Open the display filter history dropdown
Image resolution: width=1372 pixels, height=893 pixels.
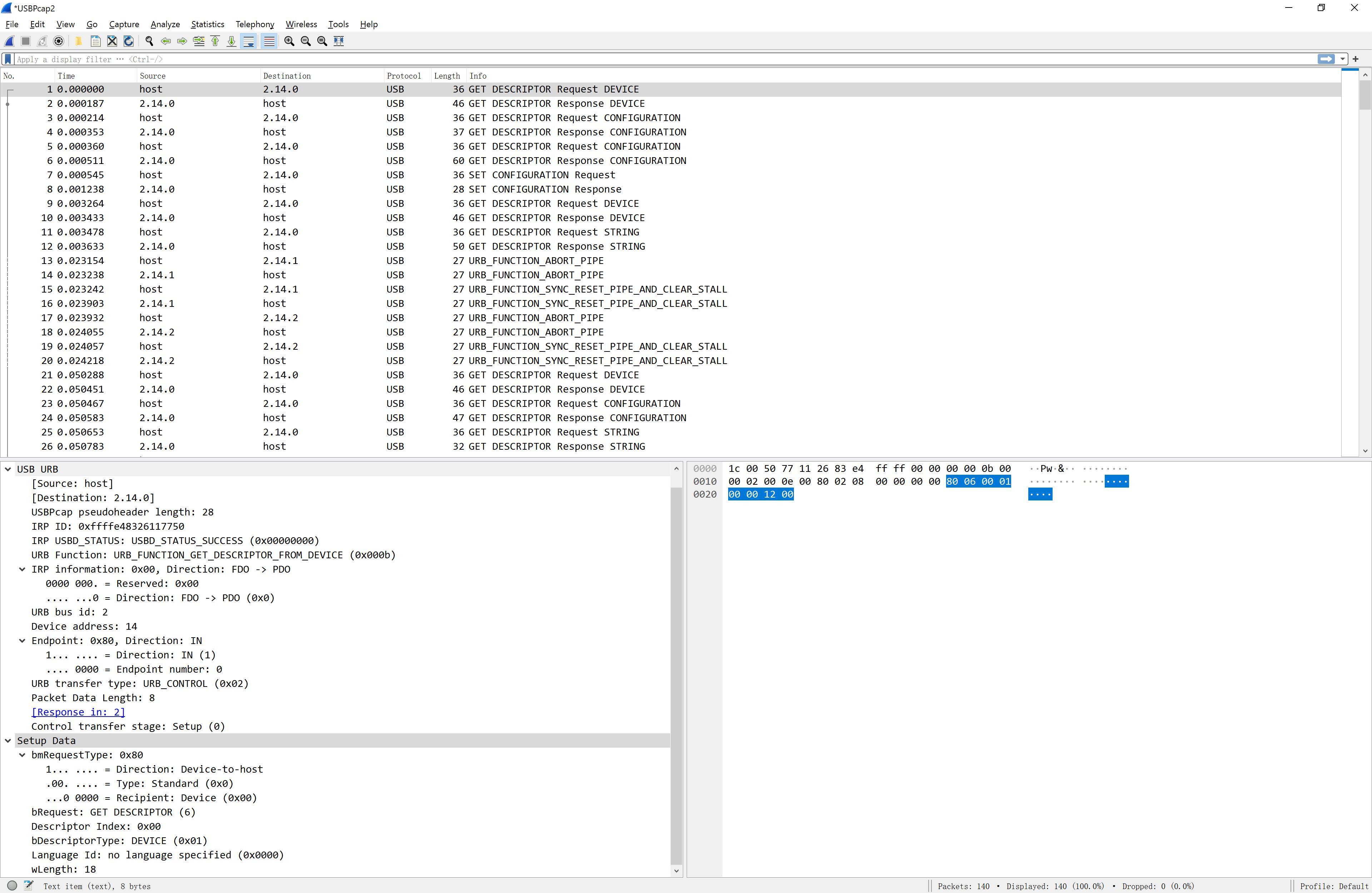point(1343,59)
